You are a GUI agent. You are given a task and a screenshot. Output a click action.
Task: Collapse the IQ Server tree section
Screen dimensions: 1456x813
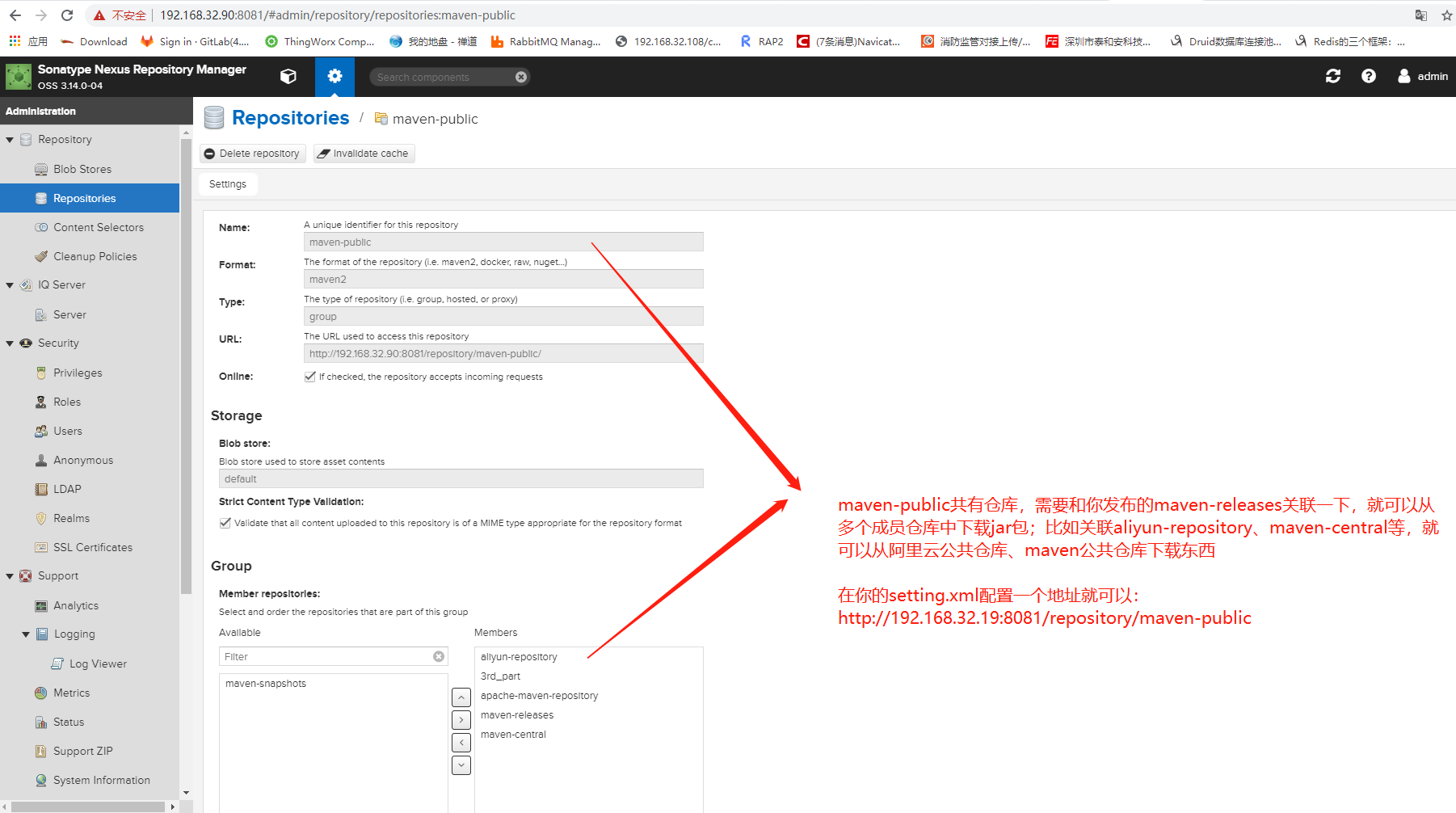click(x=10, y=285)
